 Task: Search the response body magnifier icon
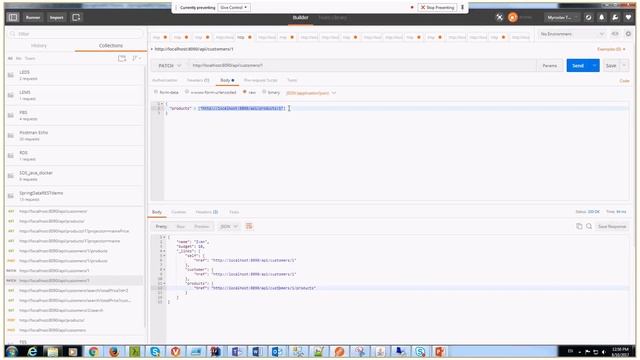tap(589, 226)
